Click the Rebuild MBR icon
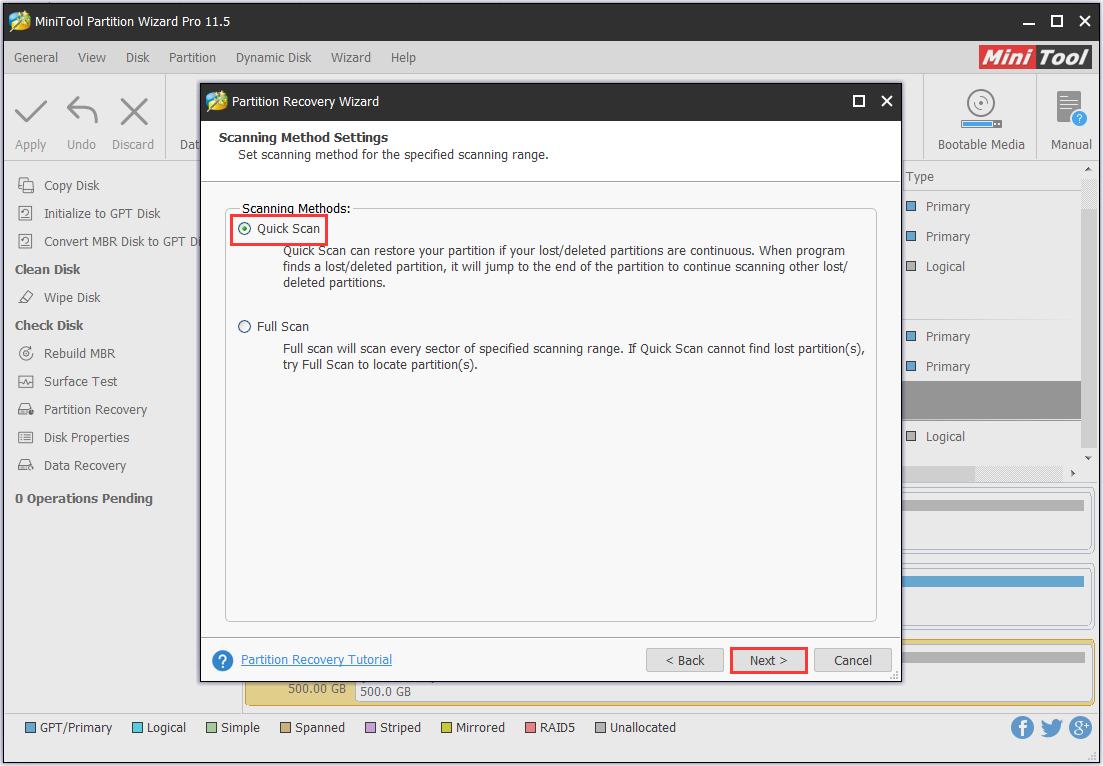Screen dimensions: 1103x766 tap(26, 353)
